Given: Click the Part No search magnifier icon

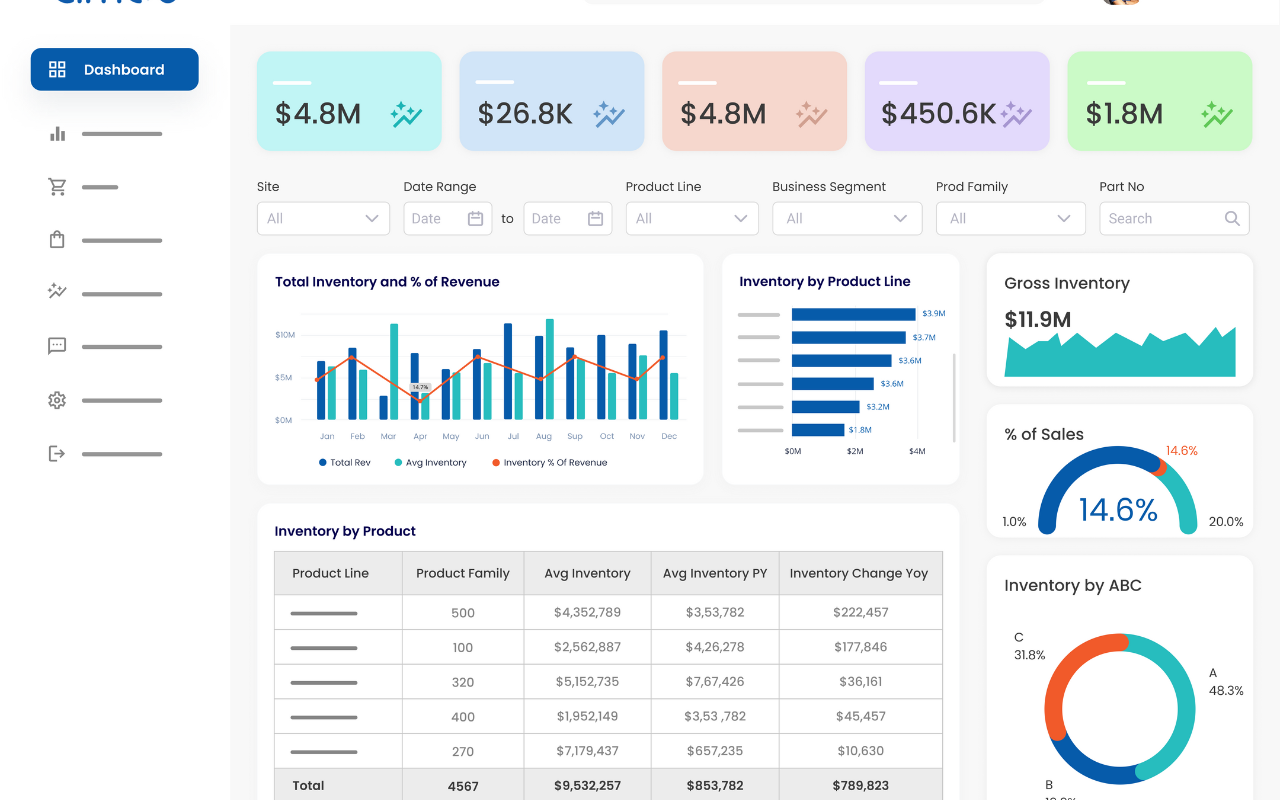Looking at the screenshot, I should 1232,218.
